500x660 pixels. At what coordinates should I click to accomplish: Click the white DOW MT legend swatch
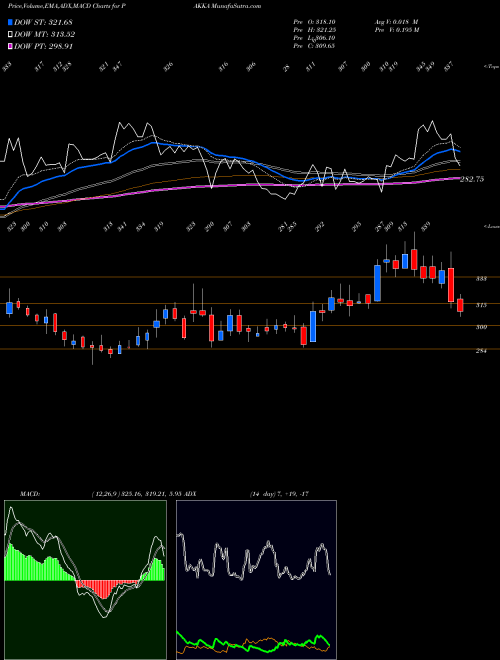pyautogui.click(x=10, y=34)
